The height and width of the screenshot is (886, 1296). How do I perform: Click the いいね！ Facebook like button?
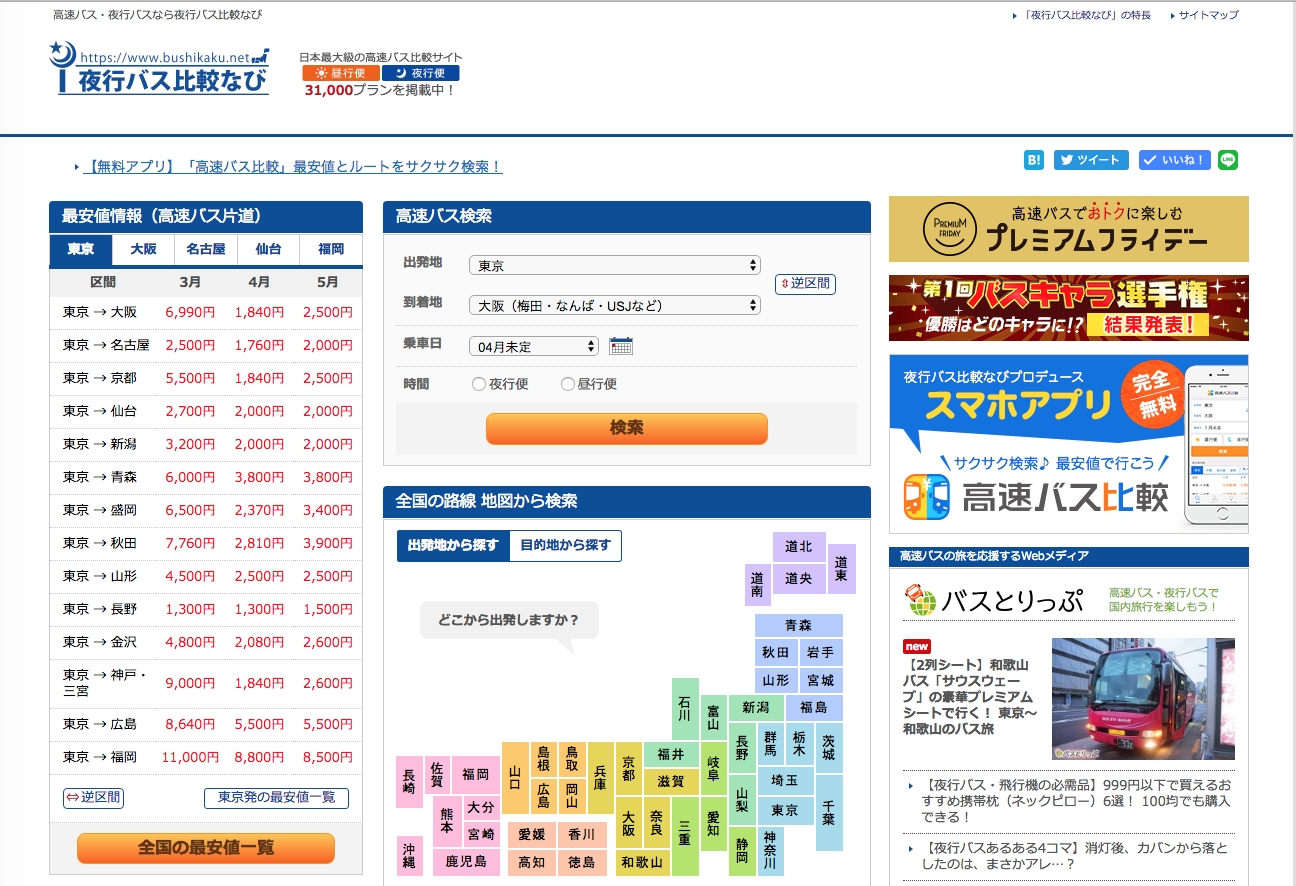pos(1175,160)
